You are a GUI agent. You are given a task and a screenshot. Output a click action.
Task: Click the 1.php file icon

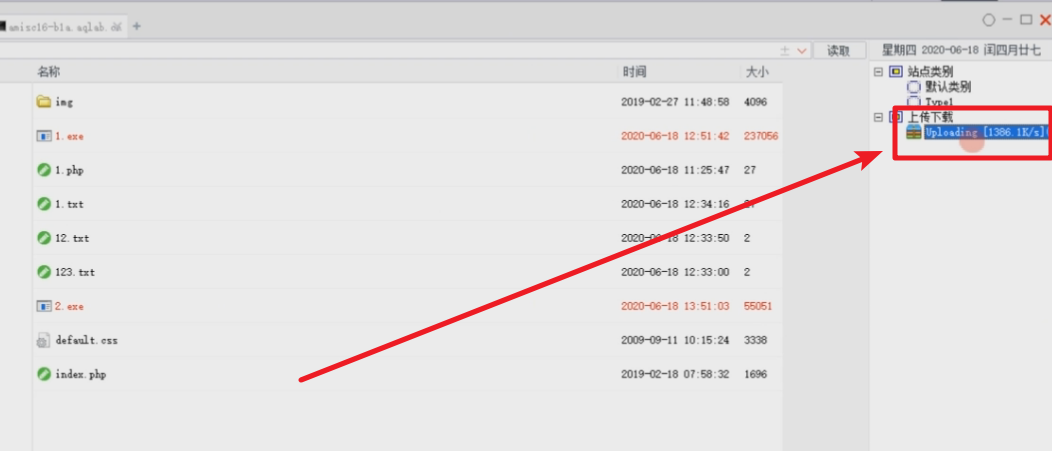click(44, 170)
